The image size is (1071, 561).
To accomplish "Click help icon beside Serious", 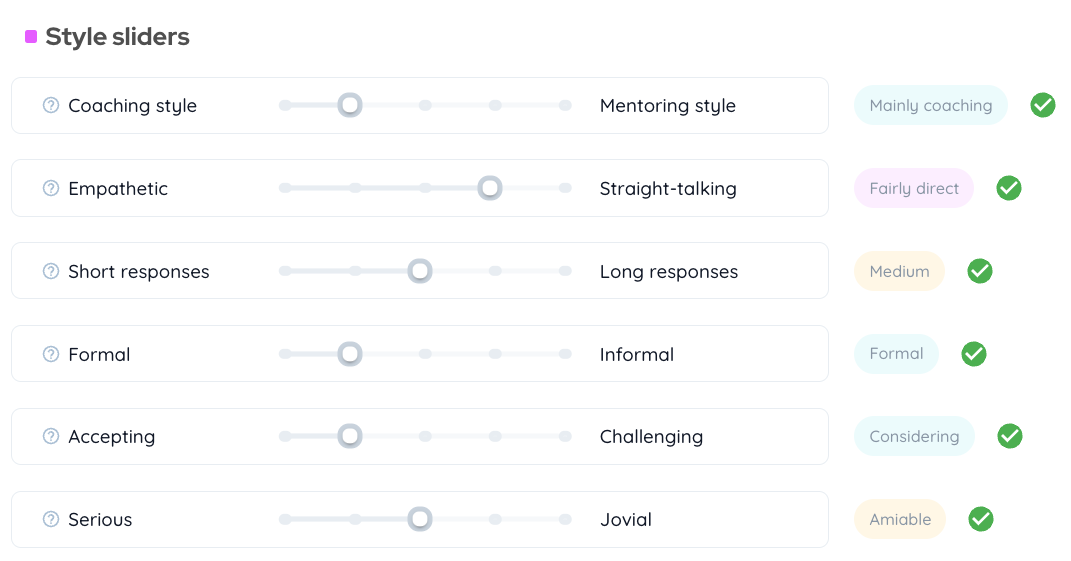I will pos(51,519).
